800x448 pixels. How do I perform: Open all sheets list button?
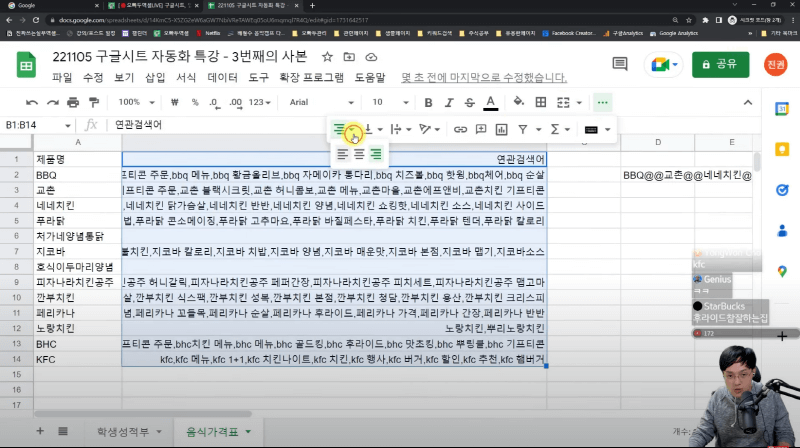[63, 432]
